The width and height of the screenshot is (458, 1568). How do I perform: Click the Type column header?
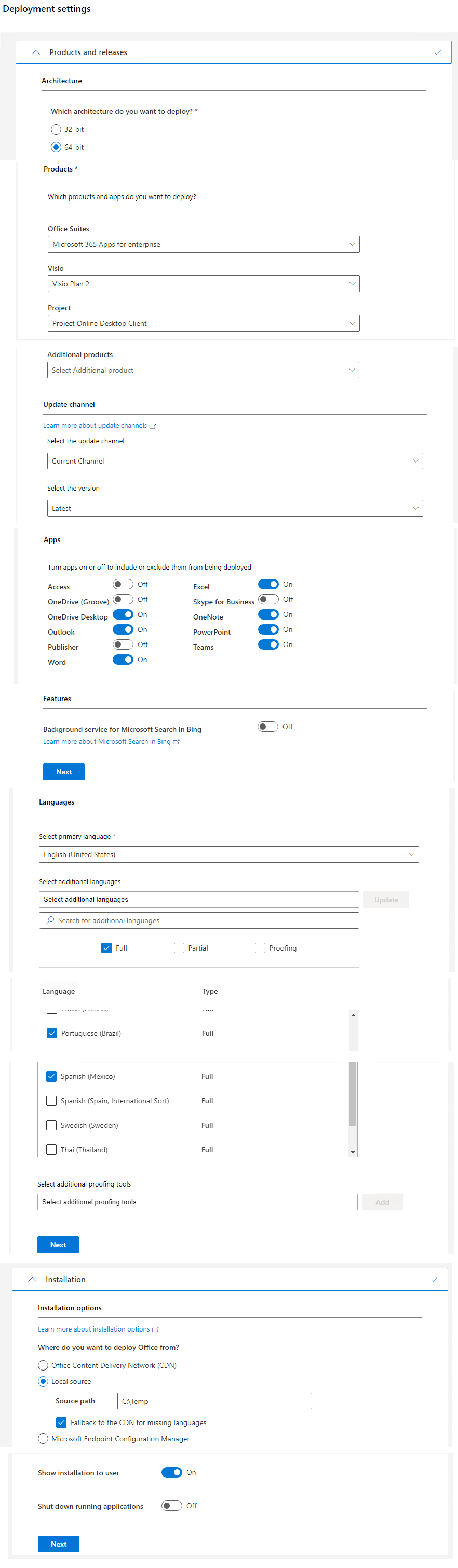coord(210,991)
